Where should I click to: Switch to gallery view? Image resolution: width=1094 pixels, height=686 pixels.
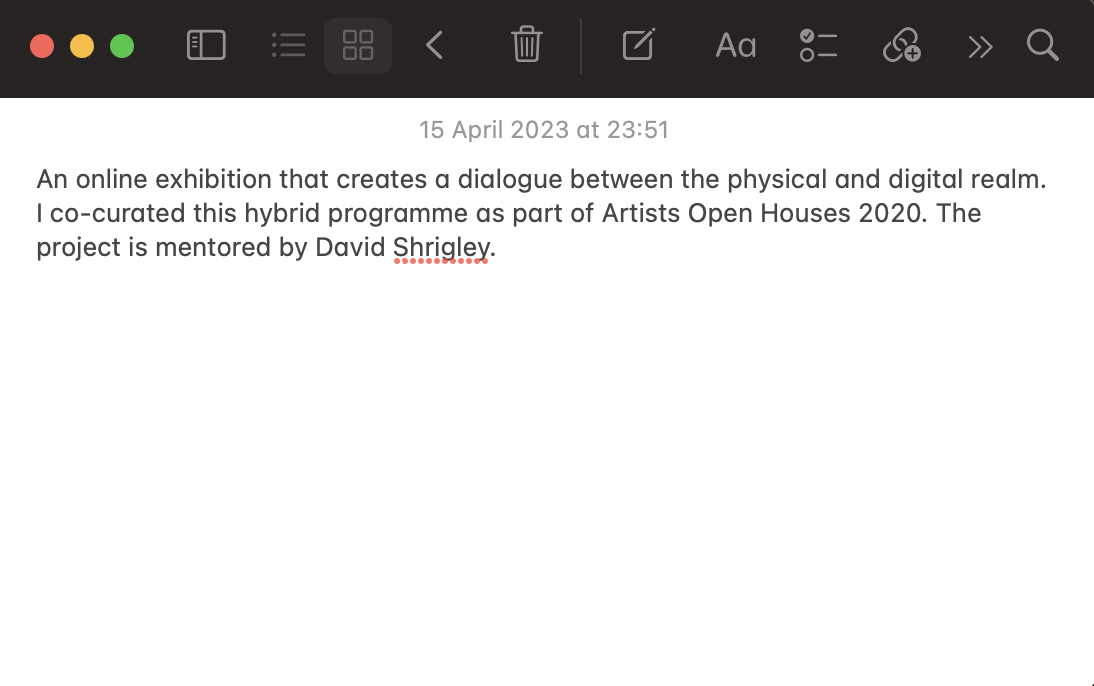[x=358, y=45]
